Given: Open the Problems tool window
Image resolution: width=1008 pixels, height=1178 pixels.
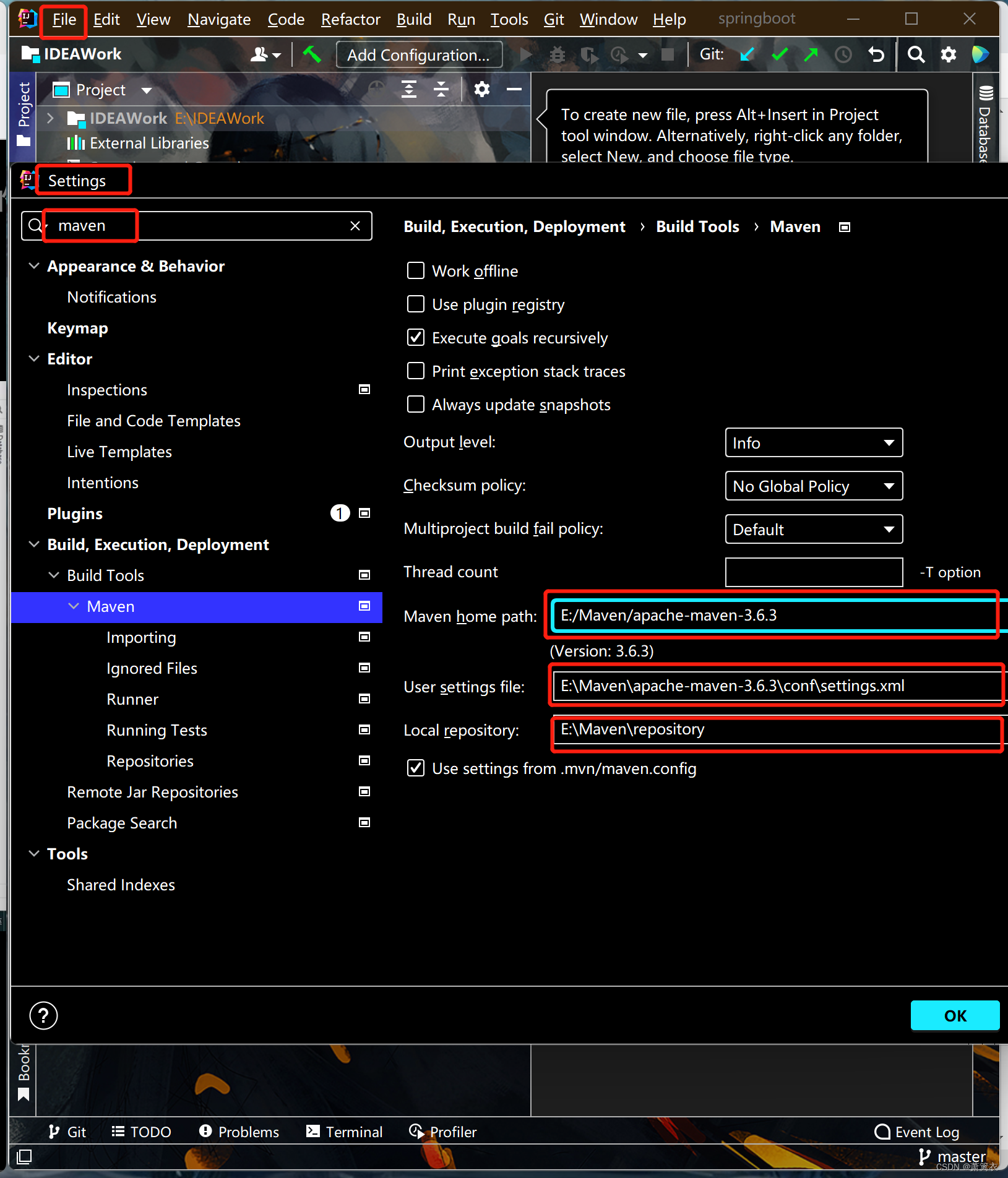Looking at the screenshot, I should 239,1132.
